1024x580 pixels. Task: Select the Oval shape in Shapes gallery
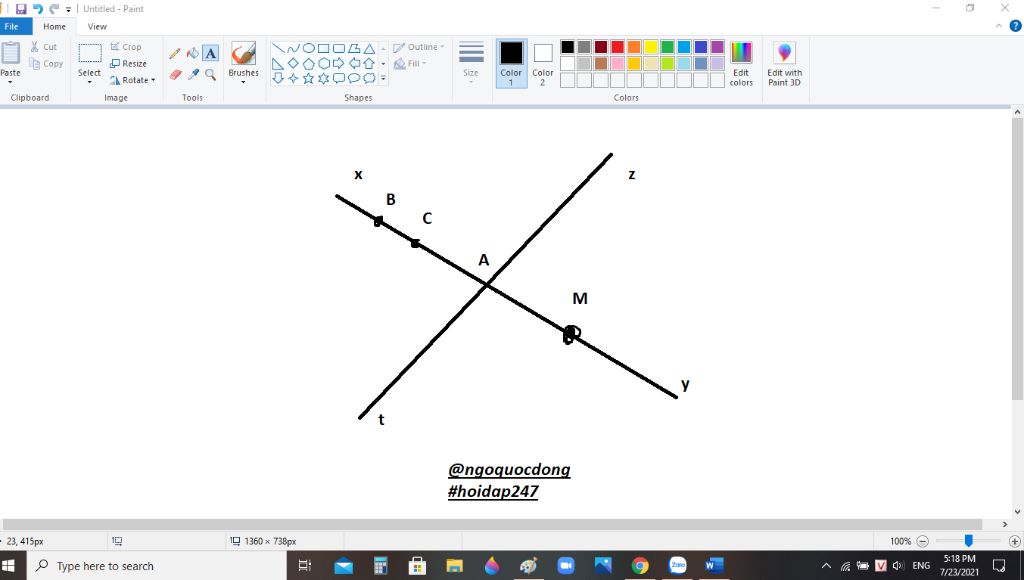click(x=309, y=48)
